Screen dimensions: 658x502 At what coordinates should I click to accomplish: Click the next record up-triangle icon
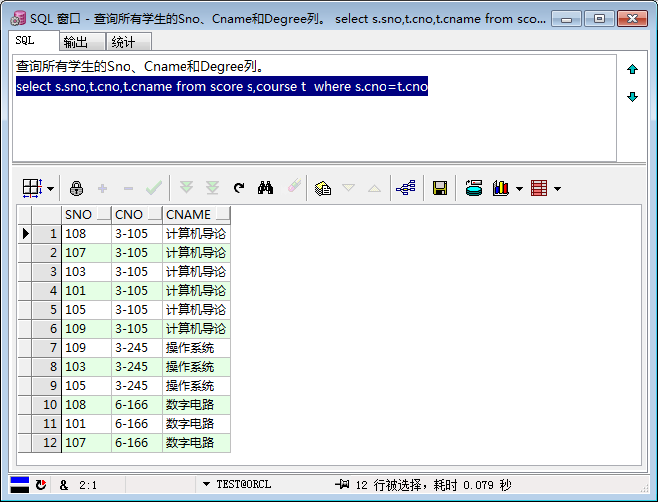374,188
